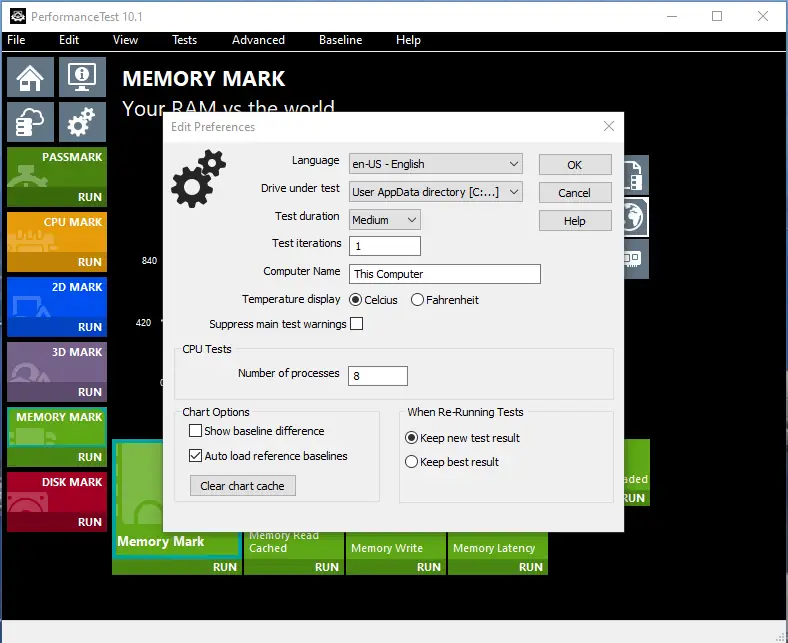This screenshot has width=788, height=643.
Task: Run the 2D Mark test
Action: pos(89,327)
